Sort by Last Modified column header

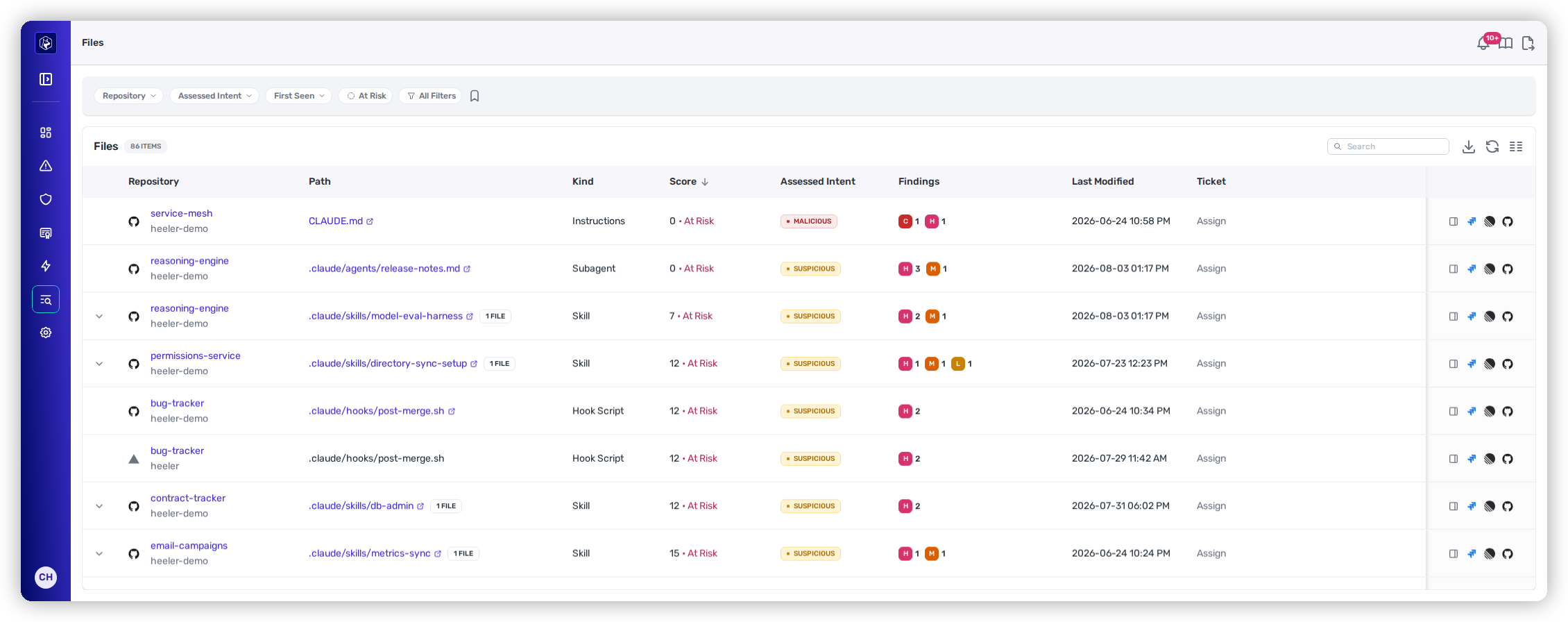point(1103,181)
